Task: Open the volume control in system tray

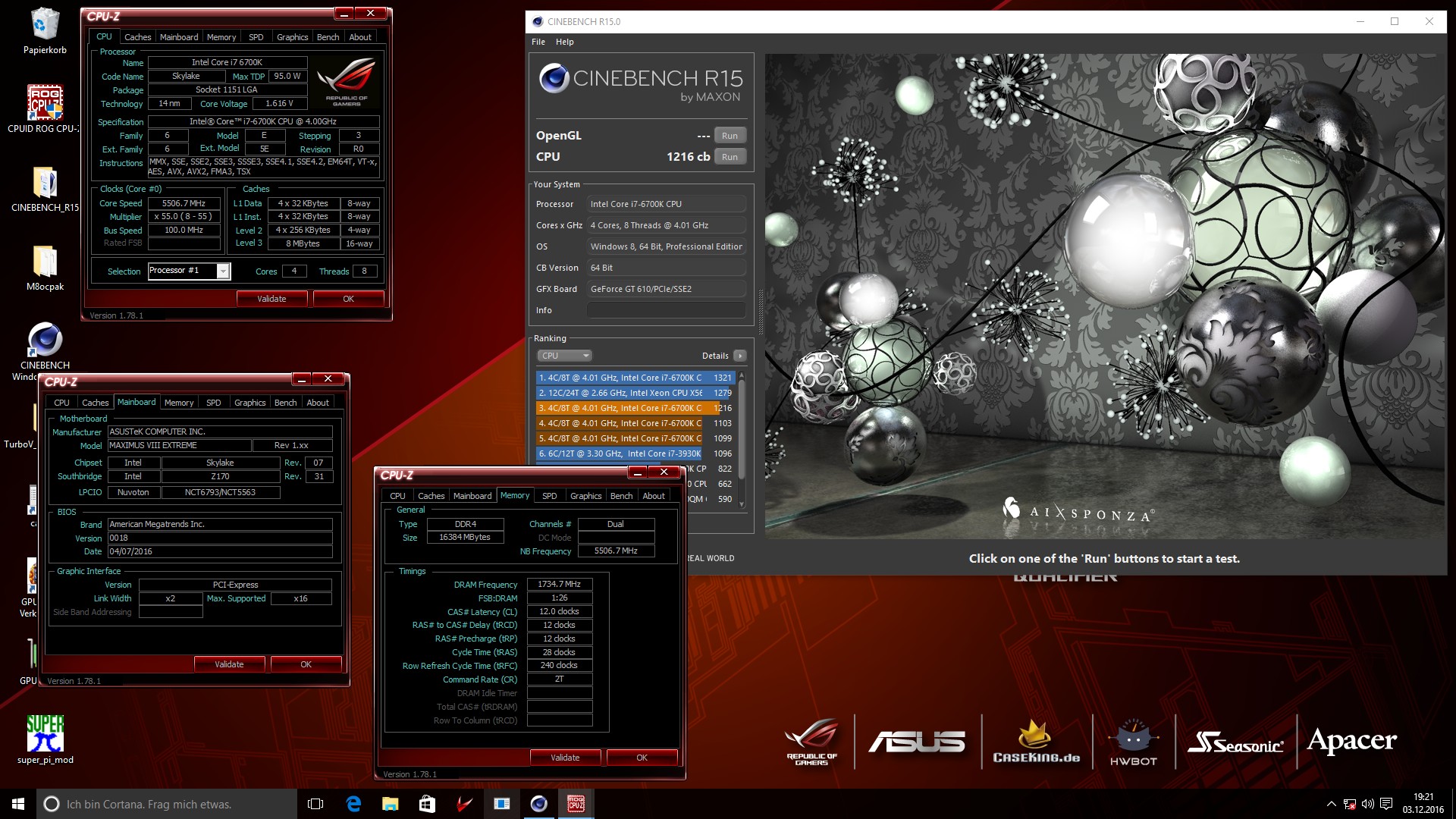Action: tap(1368, 804)
